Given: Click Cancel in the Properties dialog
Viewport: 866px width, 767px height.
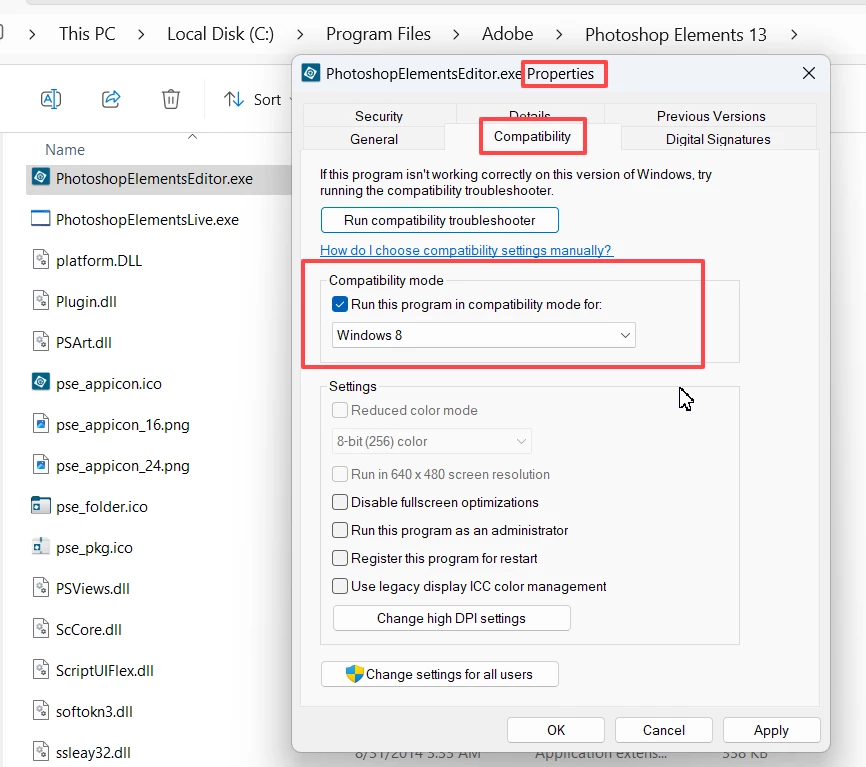Looking at the screenshot, I should (x=663, y=730).
